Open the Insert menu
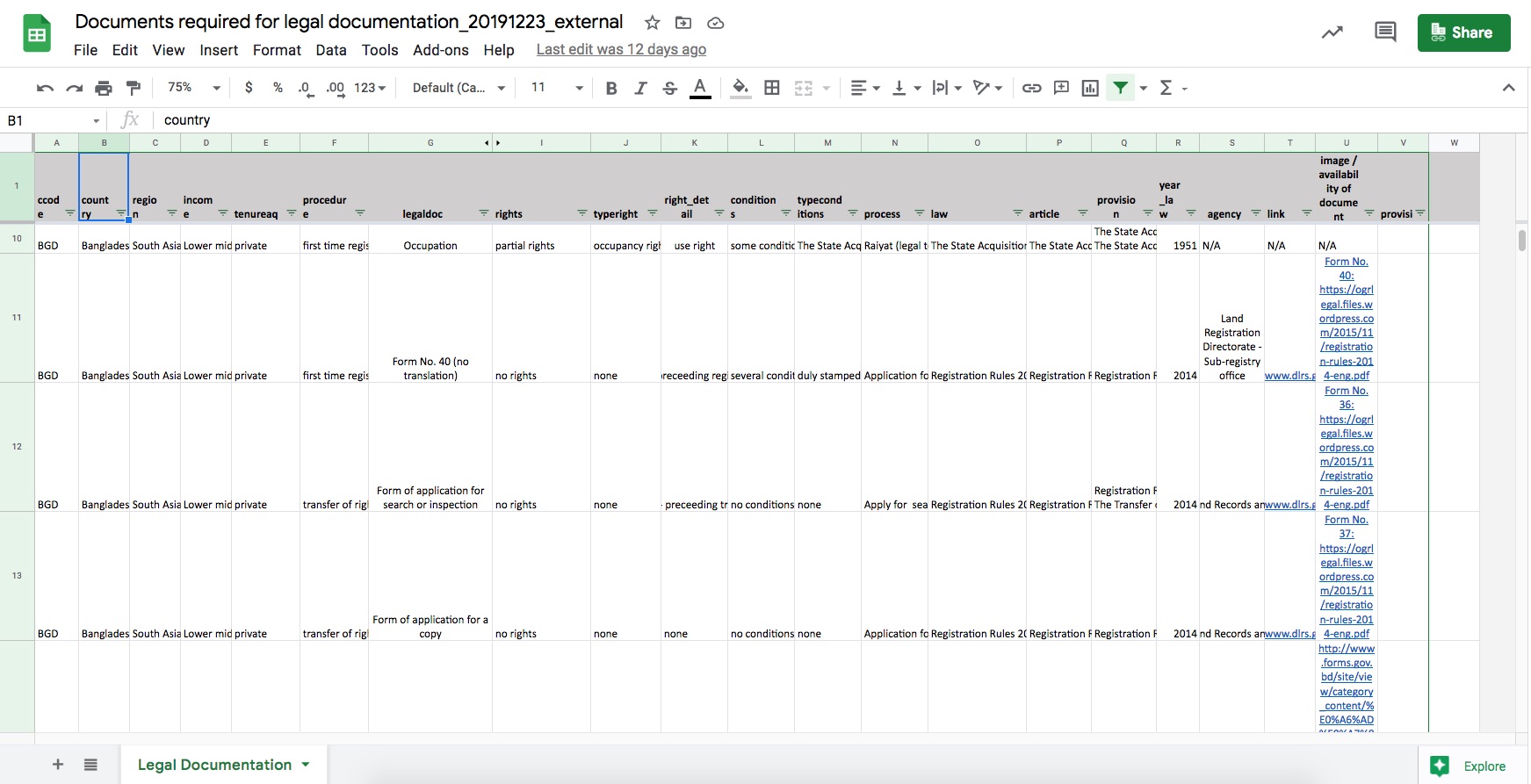 (219, 50)
